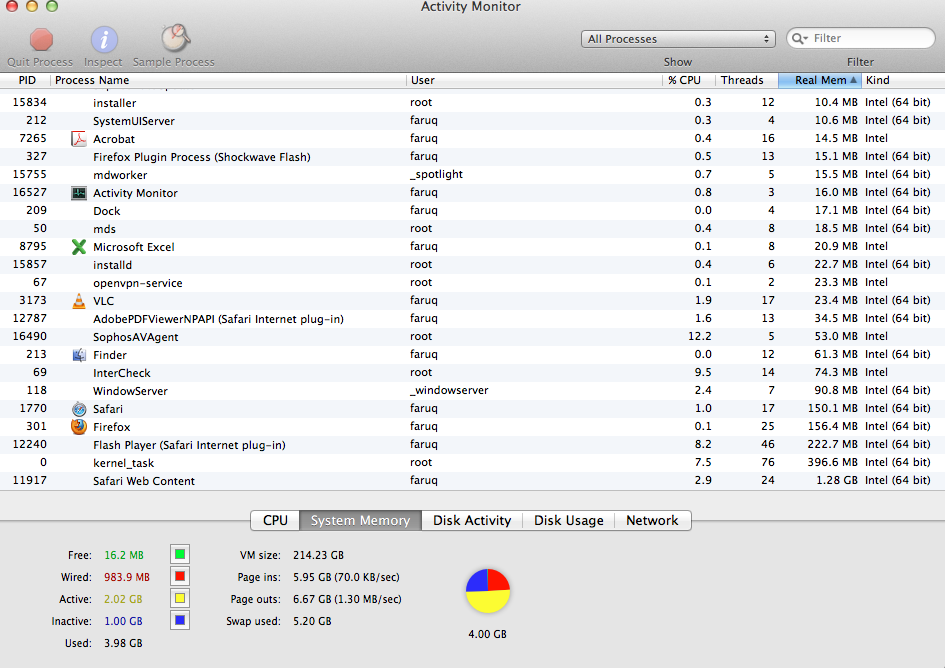The height and width of the screenshot is (668, 945).
Task: Click the Page outs 6.67 GB value
Action: (347, 599)
